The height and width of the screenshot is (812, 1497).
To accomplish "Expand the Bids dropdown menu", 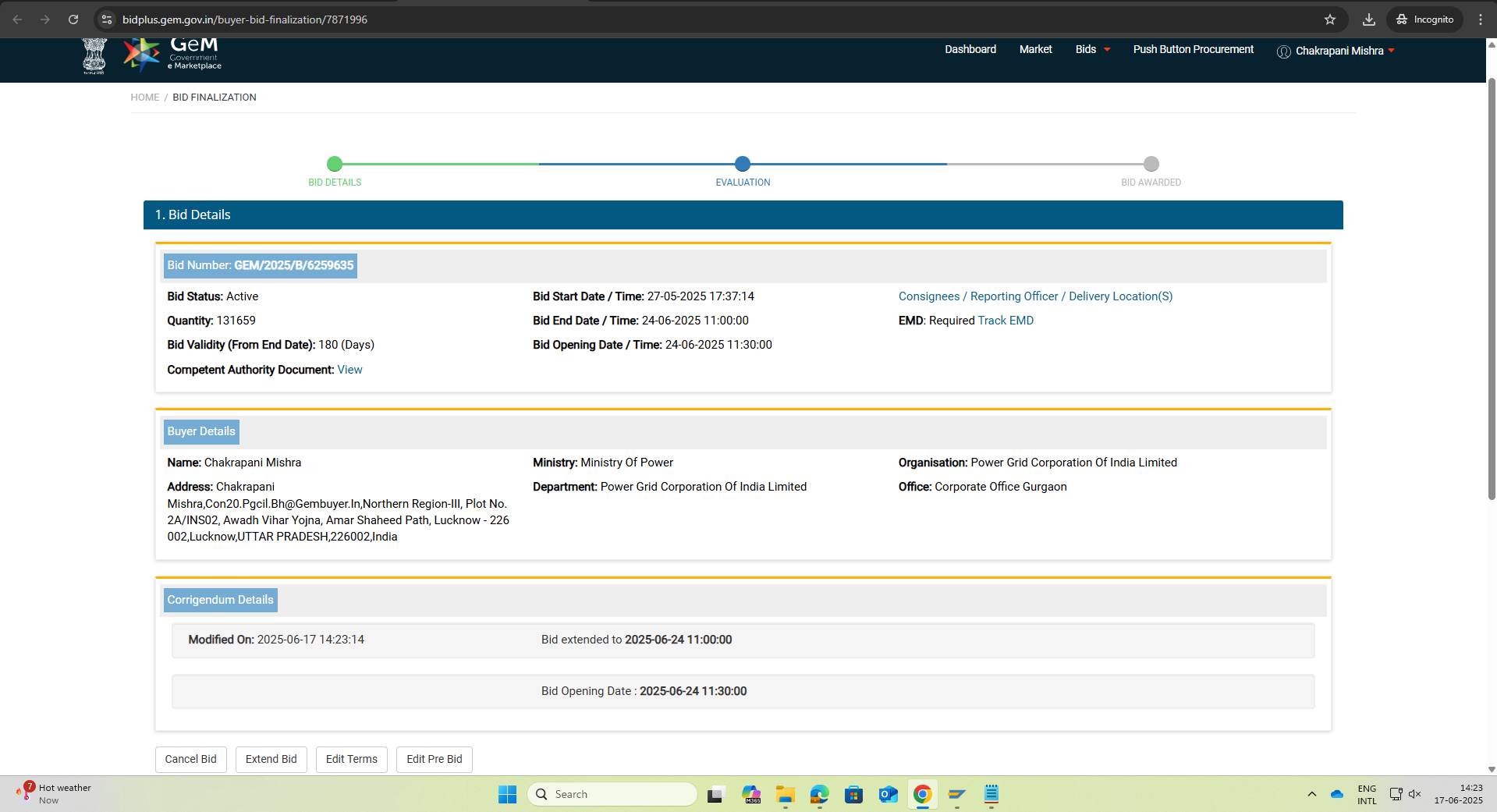I will [1092, 49].
